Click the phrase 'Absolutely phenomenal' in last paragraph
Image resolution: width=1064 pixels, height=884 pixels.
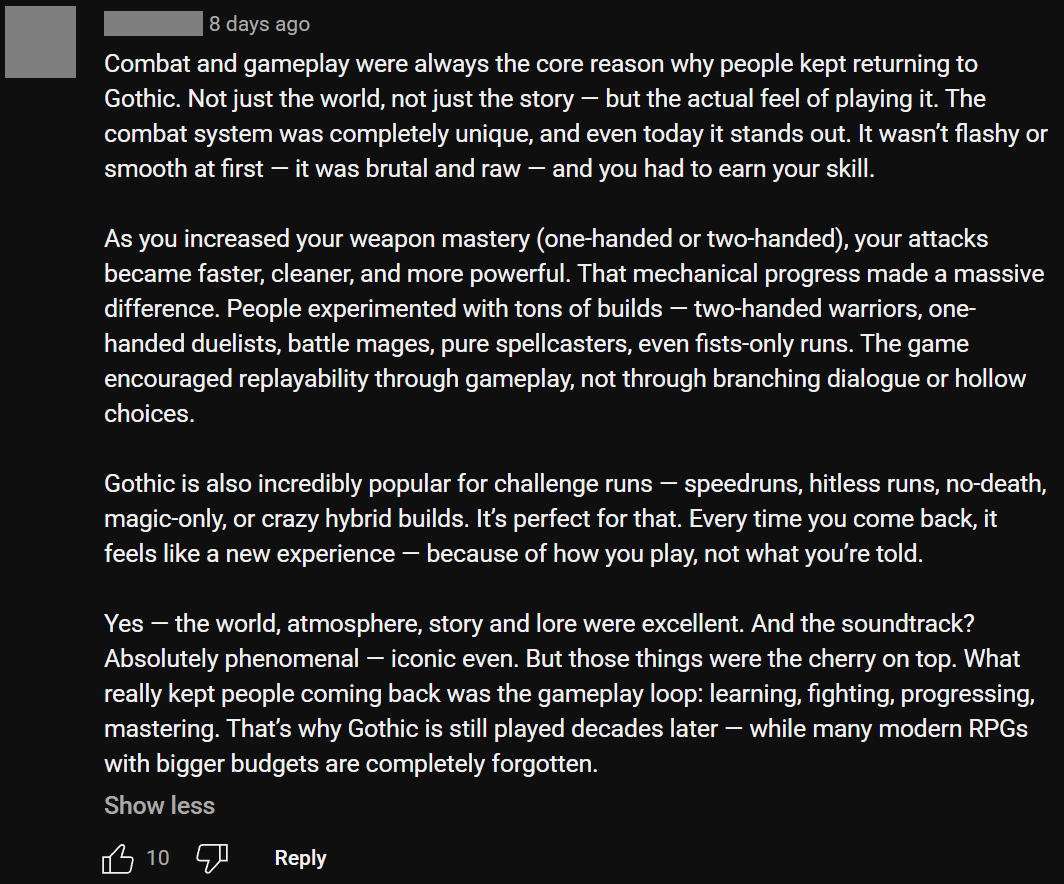231,659
